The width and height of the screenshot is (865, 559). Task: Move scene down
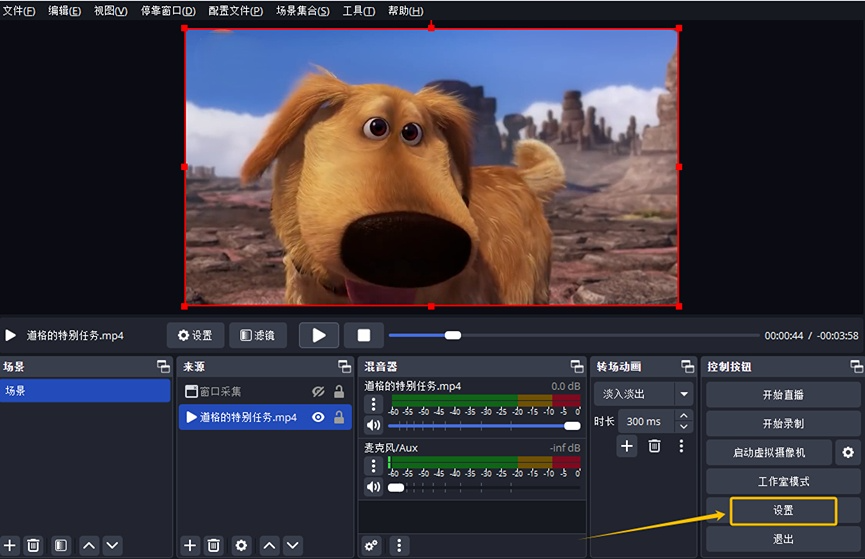point(112,545)
